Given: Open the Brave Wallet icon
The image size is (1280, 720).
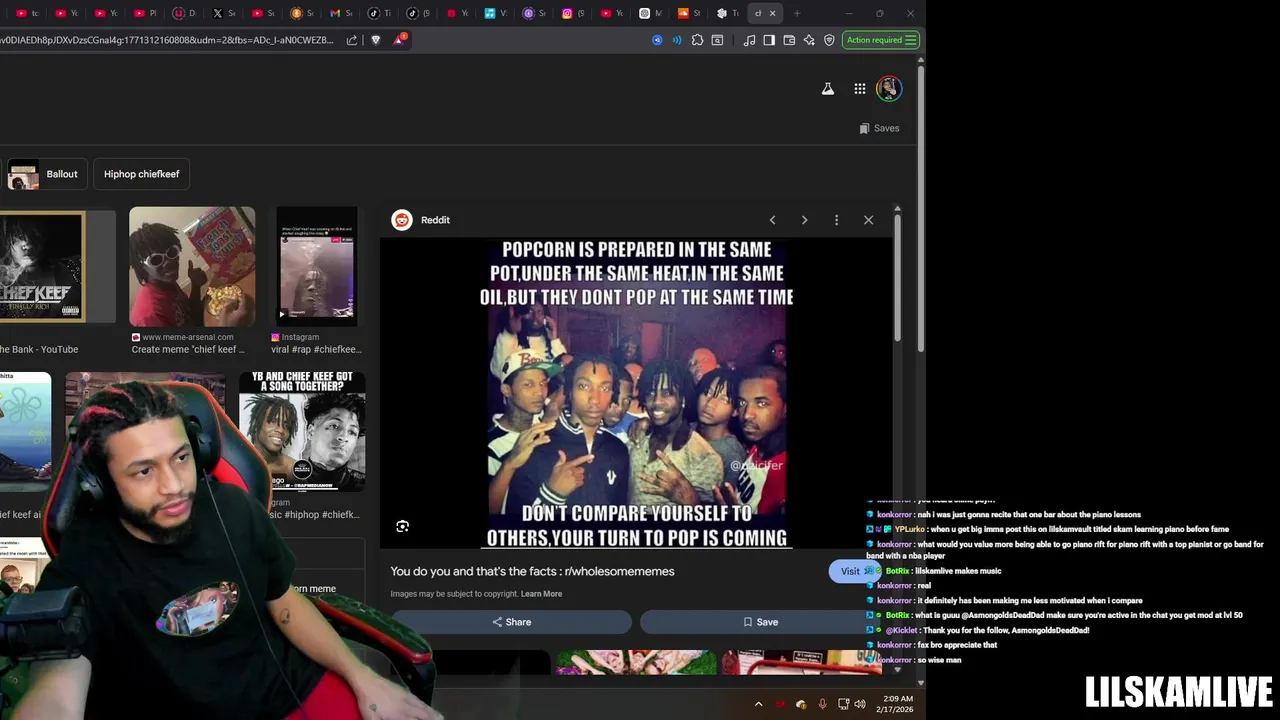Looking at the screenshot, I should click(x=789, y=40).
